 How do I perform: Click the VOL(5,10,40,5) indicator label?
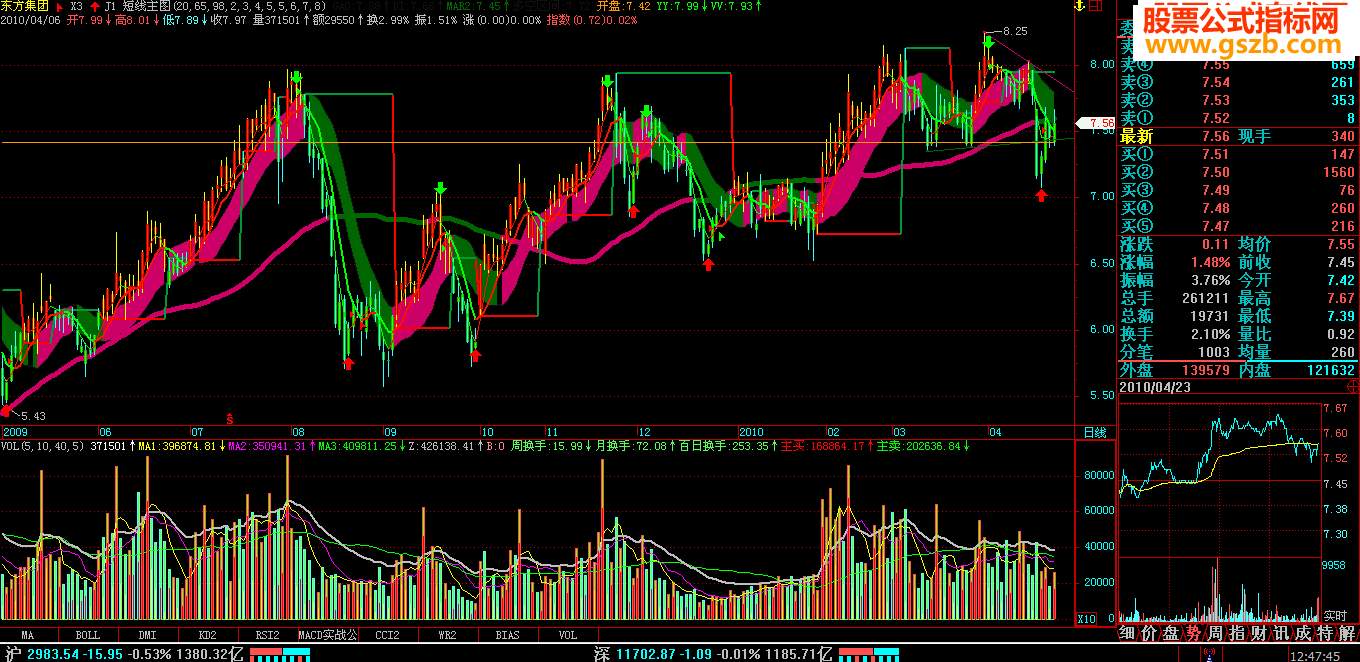[42, 446]
